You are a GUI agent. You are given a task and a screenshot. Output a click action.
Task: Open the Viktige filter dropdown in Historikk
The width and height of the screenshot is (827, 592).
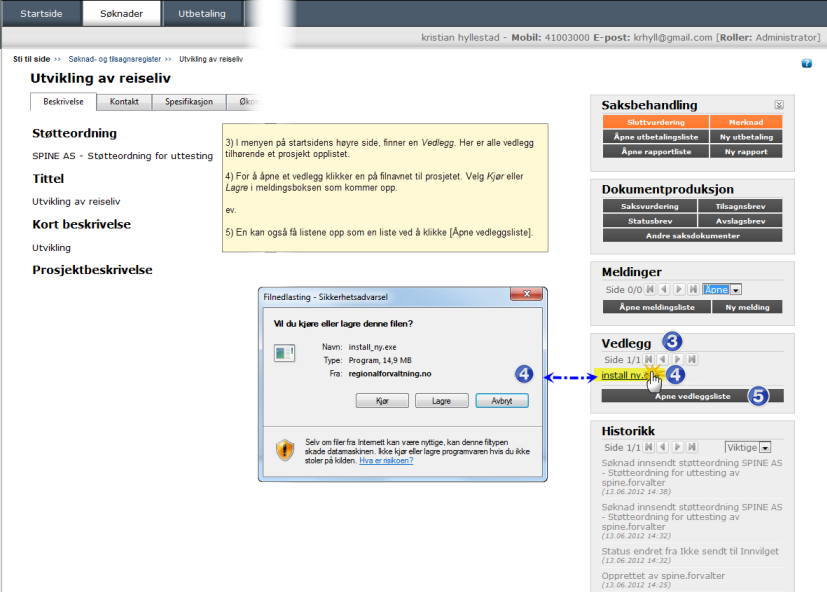click(748, 447)
